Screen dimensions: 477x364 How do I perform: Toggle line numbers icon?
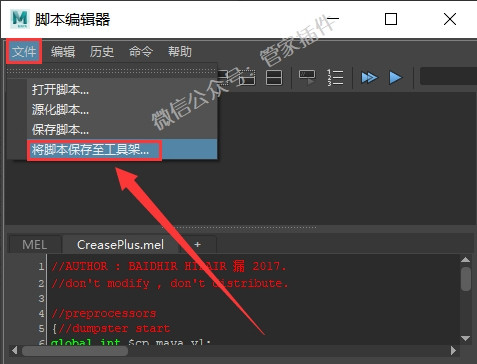[335, 77]
